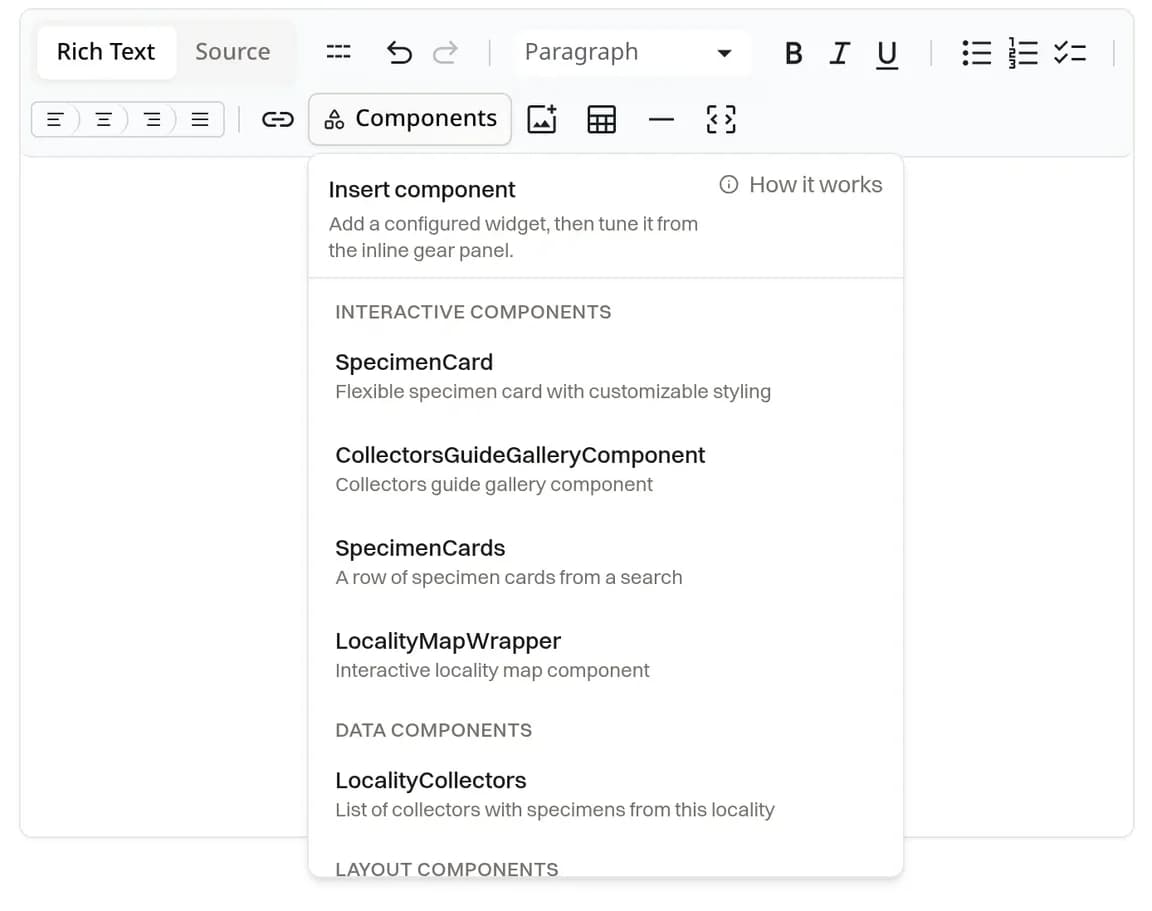Click 'Collectors guide gallery component' description
Viewport: 1152px width, 911px height.
tap(494, 485)
